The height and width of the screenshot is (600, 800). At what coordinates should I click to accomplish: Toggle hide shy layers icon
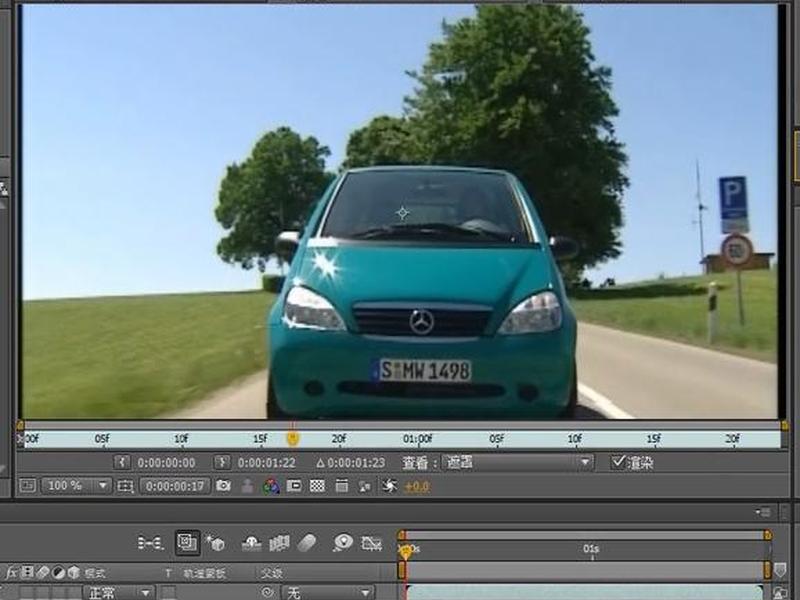[x=251, y=543]
